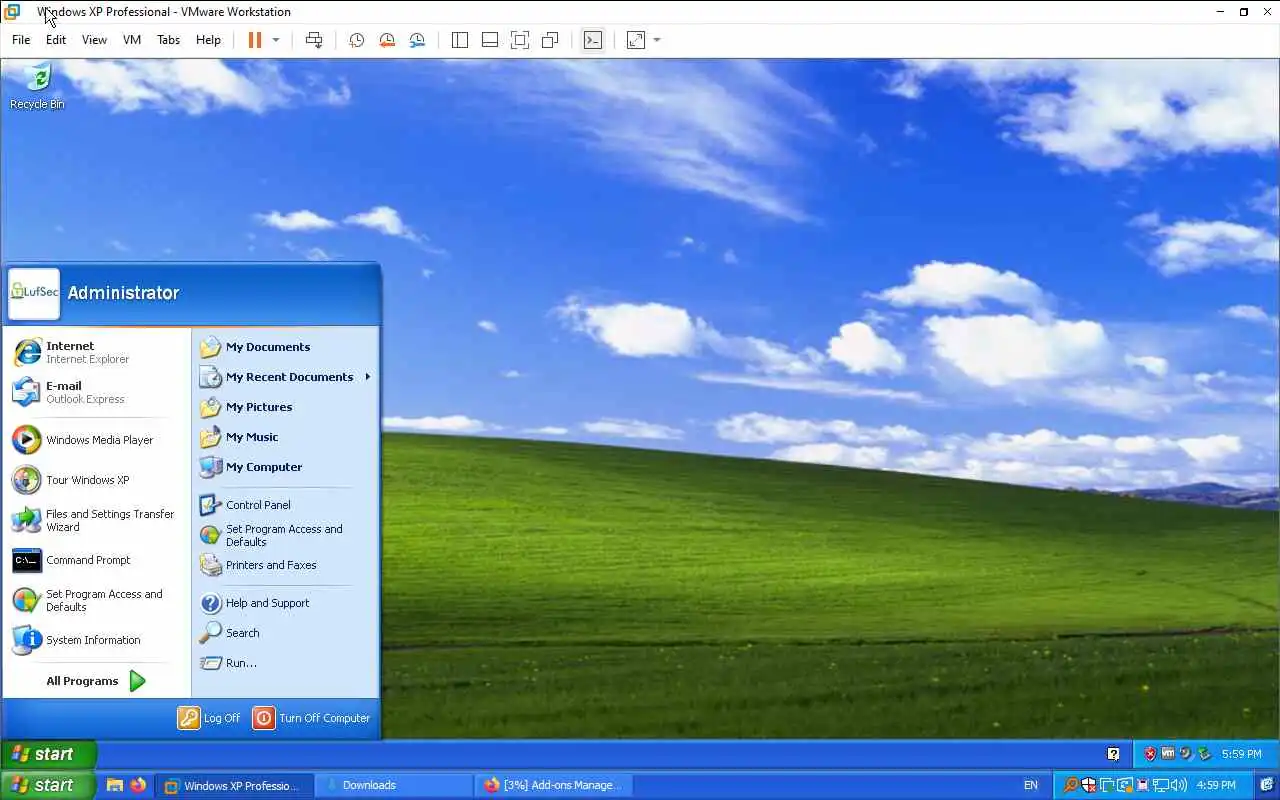Click the 4:59 PM clock

click(1216, 785)
